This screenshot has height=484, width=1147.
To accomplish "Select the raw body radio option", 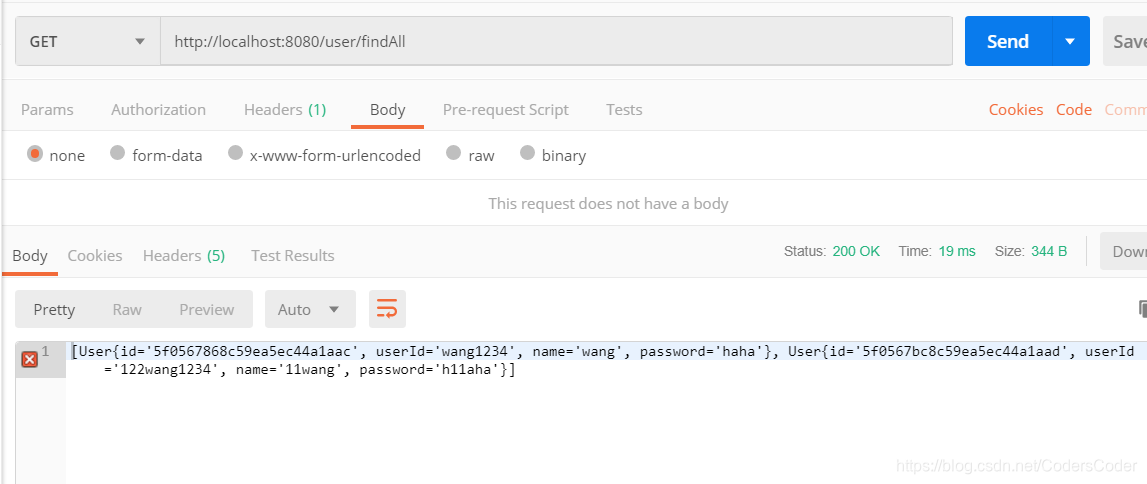I will [x=454, y=154].
